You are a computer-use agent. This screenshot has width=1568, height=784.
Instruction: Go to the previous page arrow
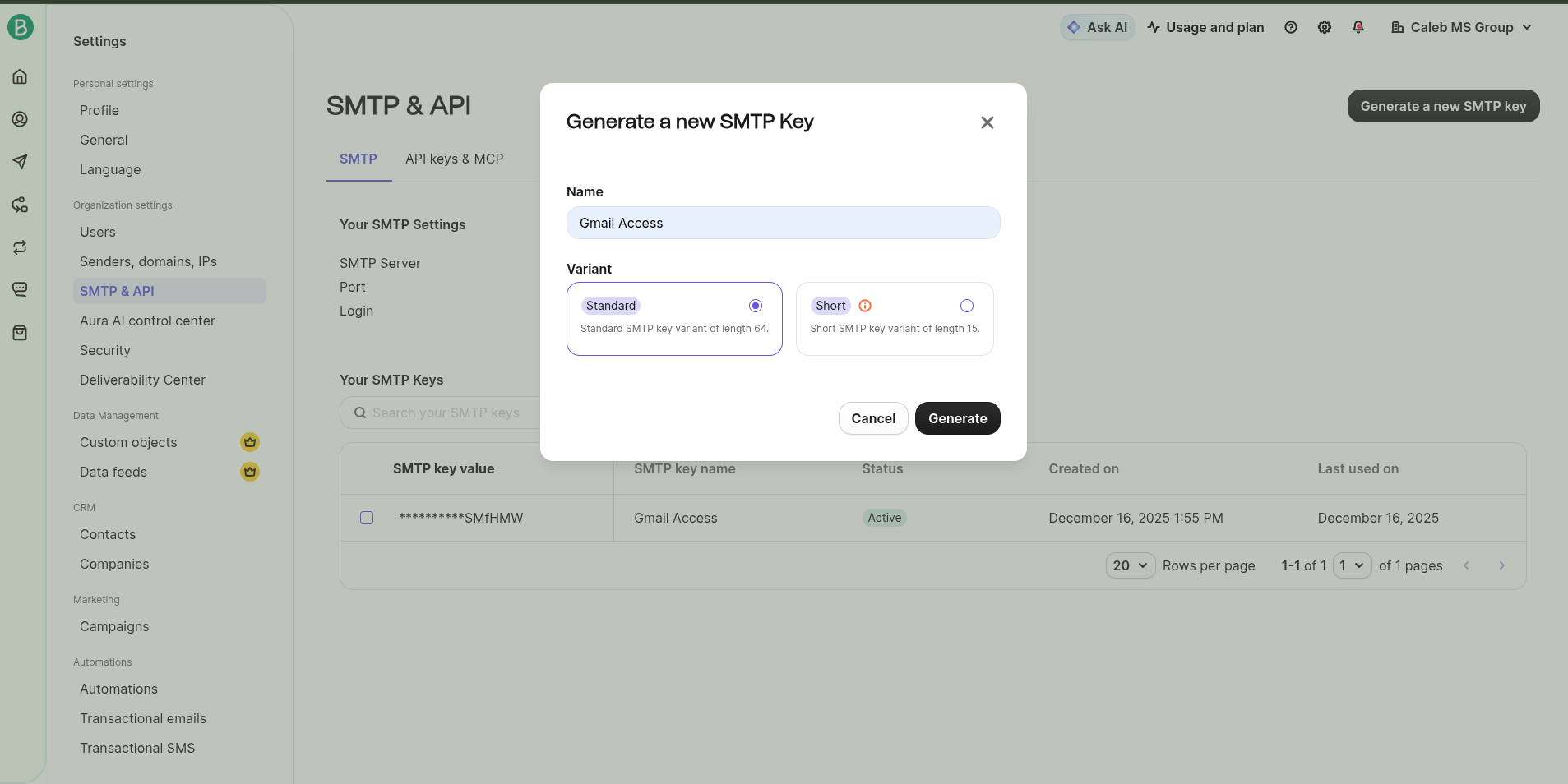tap(1466, 565)
